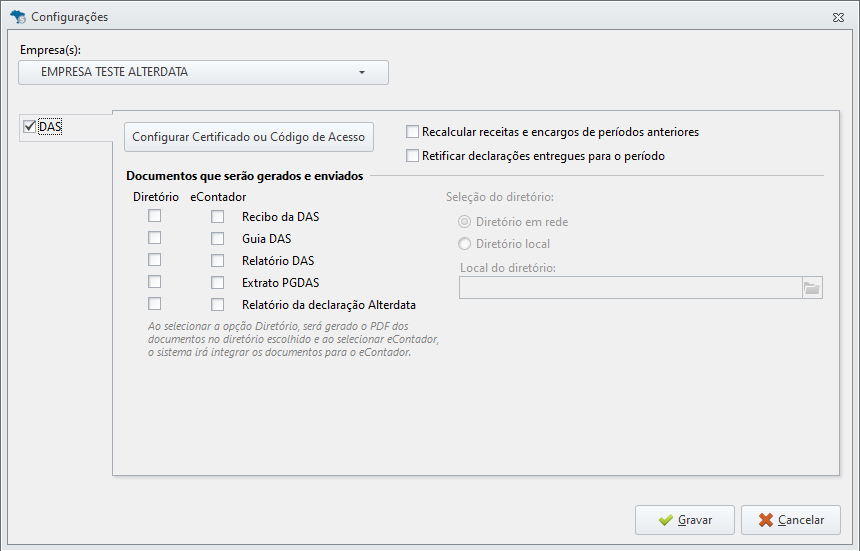This screenshot has width=860, height=551.
Task: Check Diretório box for Extrato PGDAS
Action: pyautogui.click(x=155, y=281)
